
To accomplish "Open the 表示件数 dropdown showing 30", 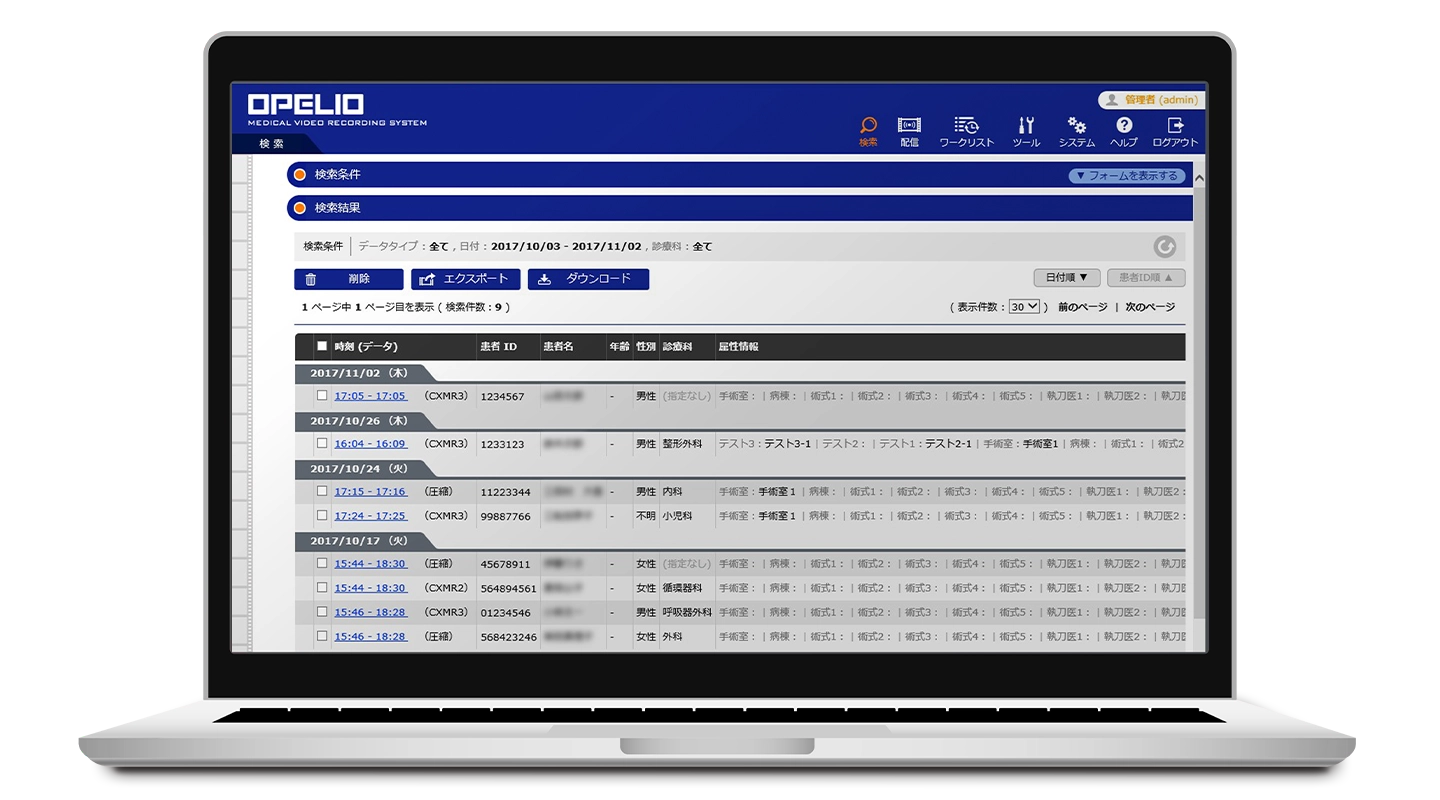I will [1024, 307].
